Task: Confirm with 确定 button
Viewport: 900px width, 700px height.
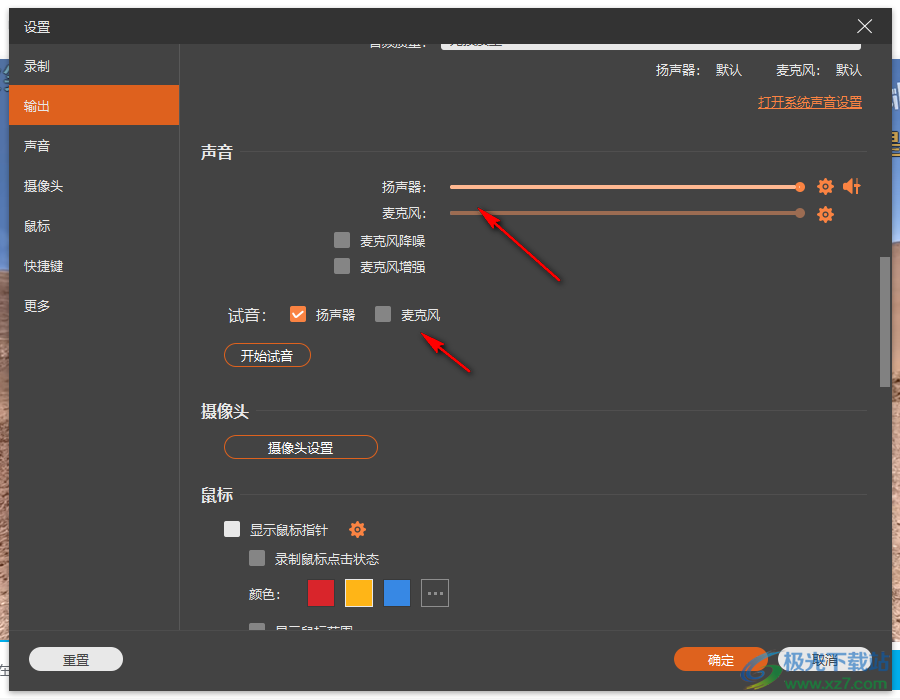Action: coord(720,659)
